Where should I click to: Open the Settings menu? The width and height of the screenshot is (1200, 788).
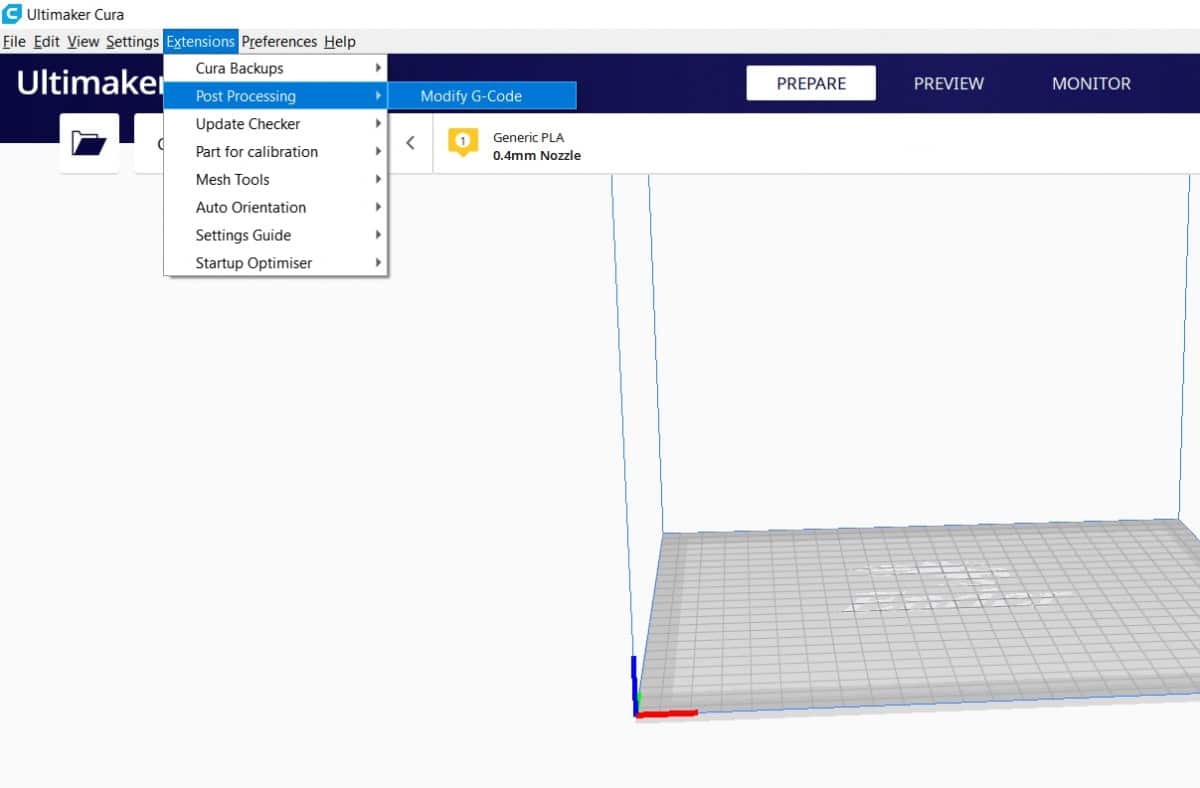click(132, 41)
